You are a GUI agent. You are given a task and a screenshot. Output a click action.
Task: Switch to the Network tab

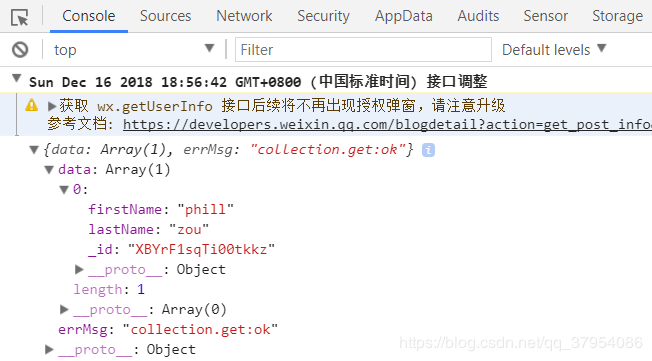pyautogui.click(x=244, y=16)
